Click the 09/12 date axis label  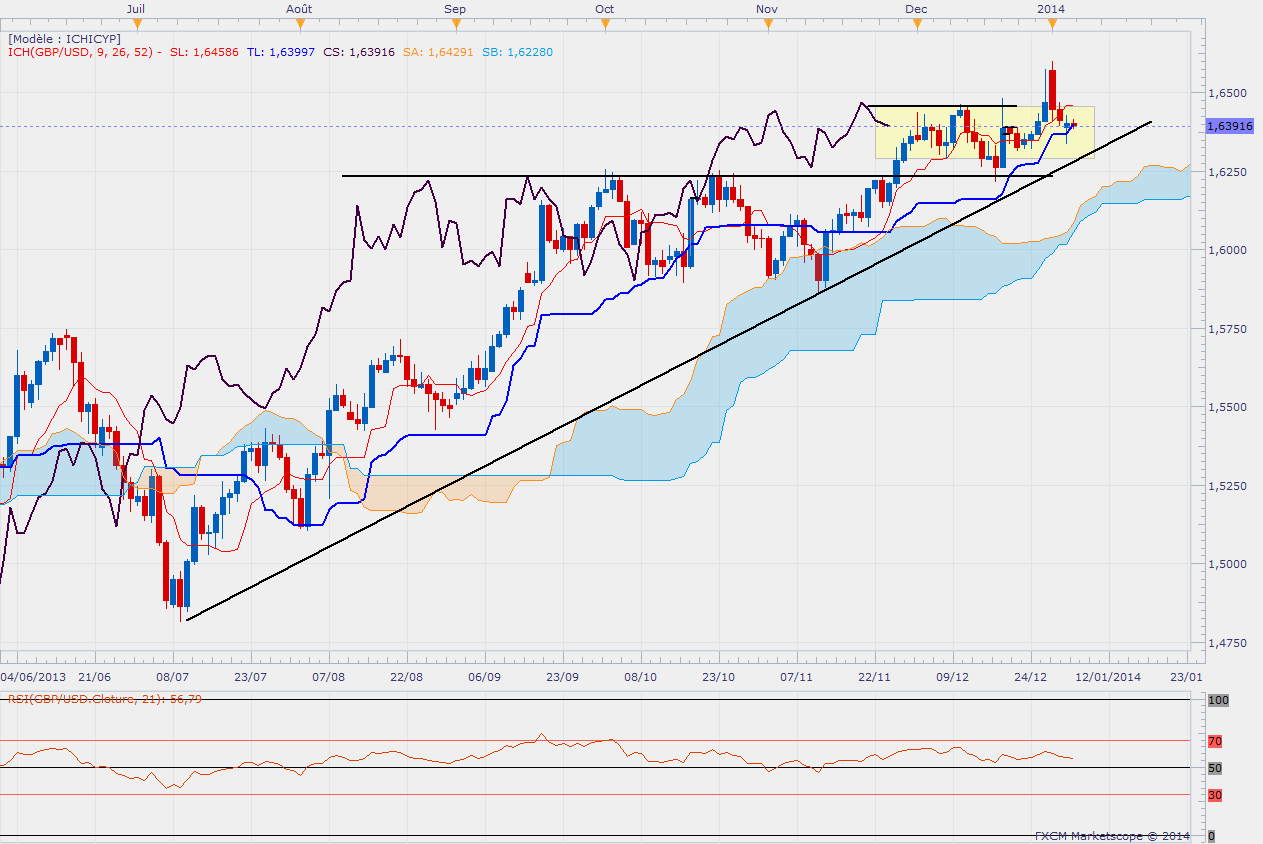pos(952,677)
